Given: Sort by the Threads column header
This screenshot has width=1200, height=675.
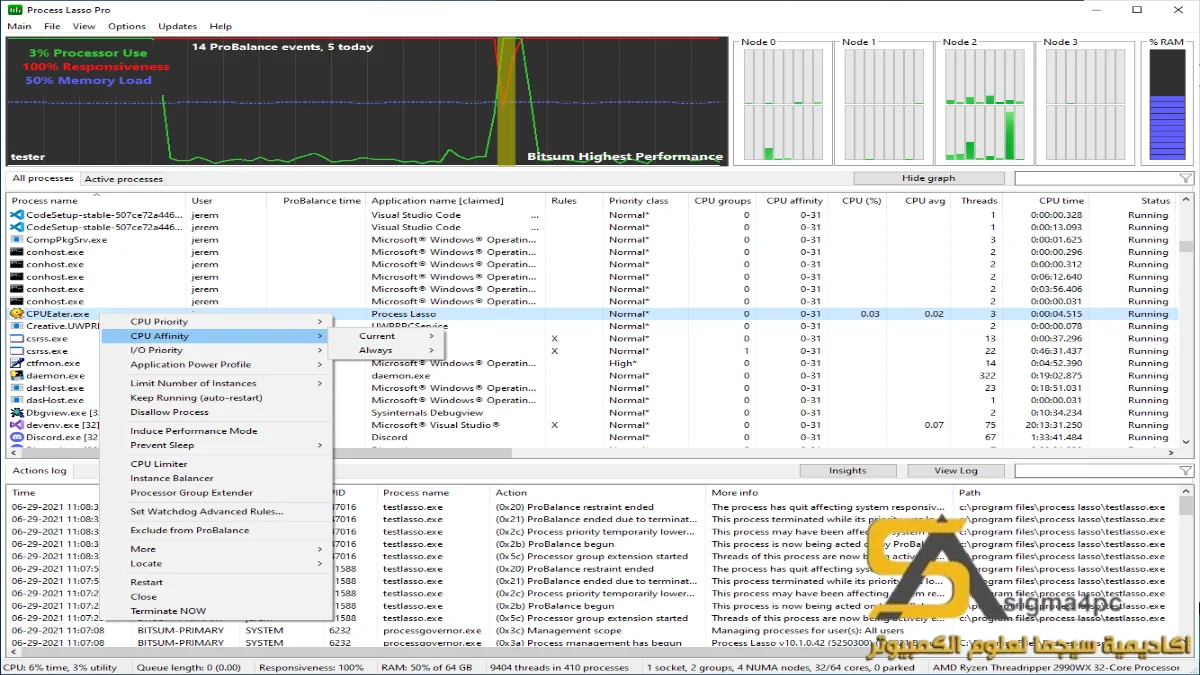Looking at the screenshot, I should 977,201.
